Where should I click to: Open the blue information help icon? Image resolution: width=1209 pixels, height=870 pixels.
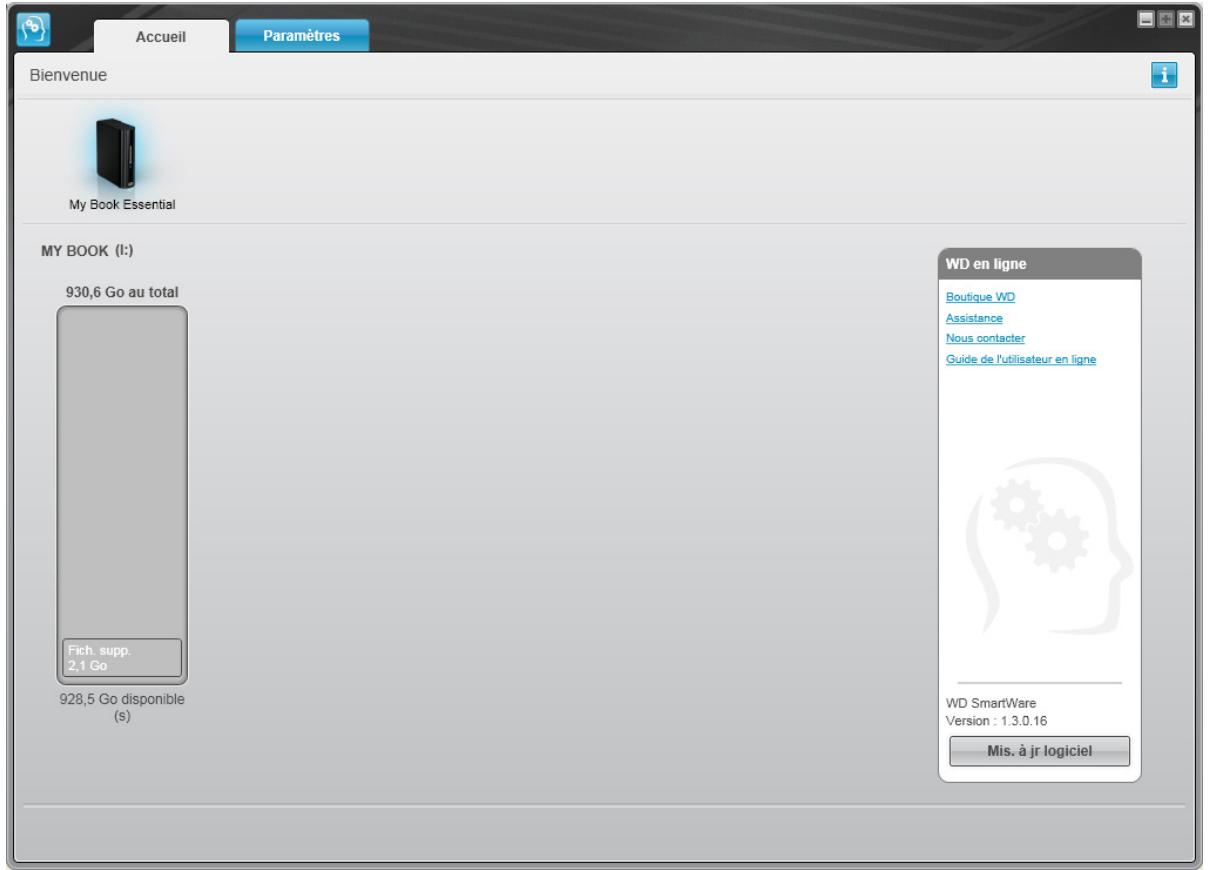coord(1165,75)
